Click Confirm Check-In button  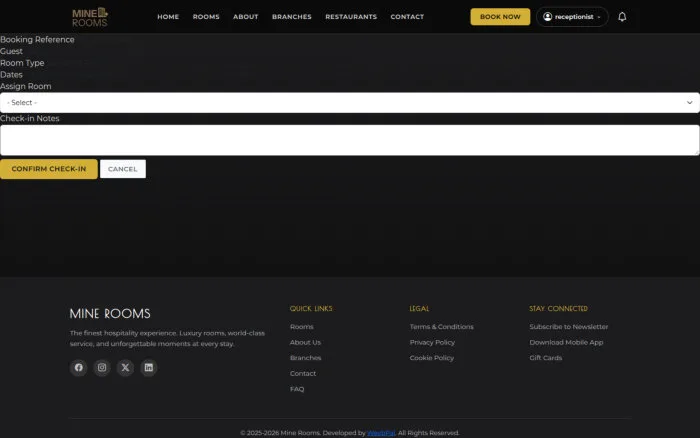[x=49, y=169]
